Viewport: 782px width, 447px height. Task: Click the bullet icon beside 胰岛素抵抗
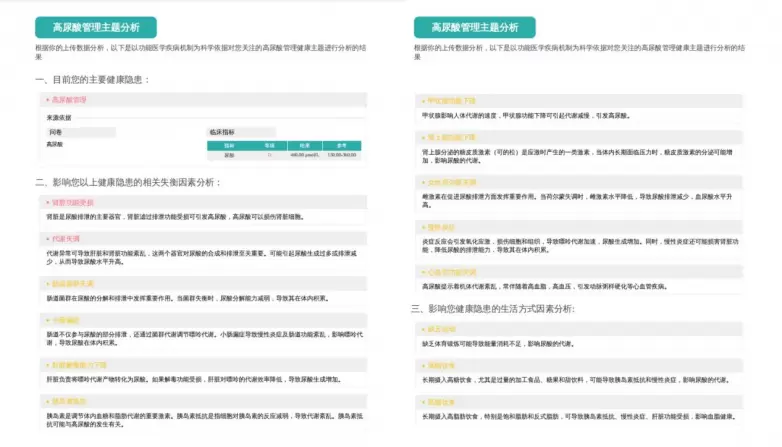[42, 400]
